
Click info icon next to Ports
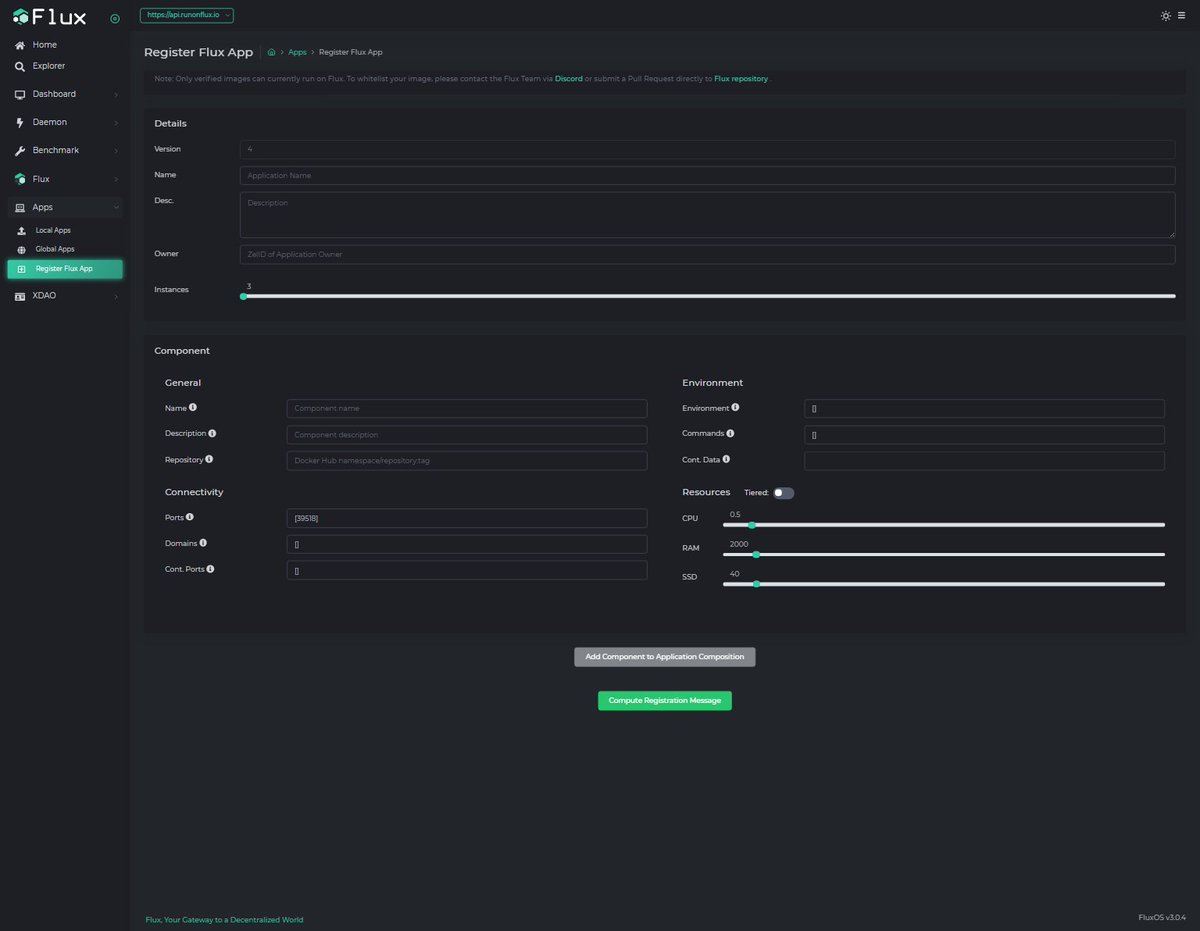pyautogui.click(x=190, y=517)
